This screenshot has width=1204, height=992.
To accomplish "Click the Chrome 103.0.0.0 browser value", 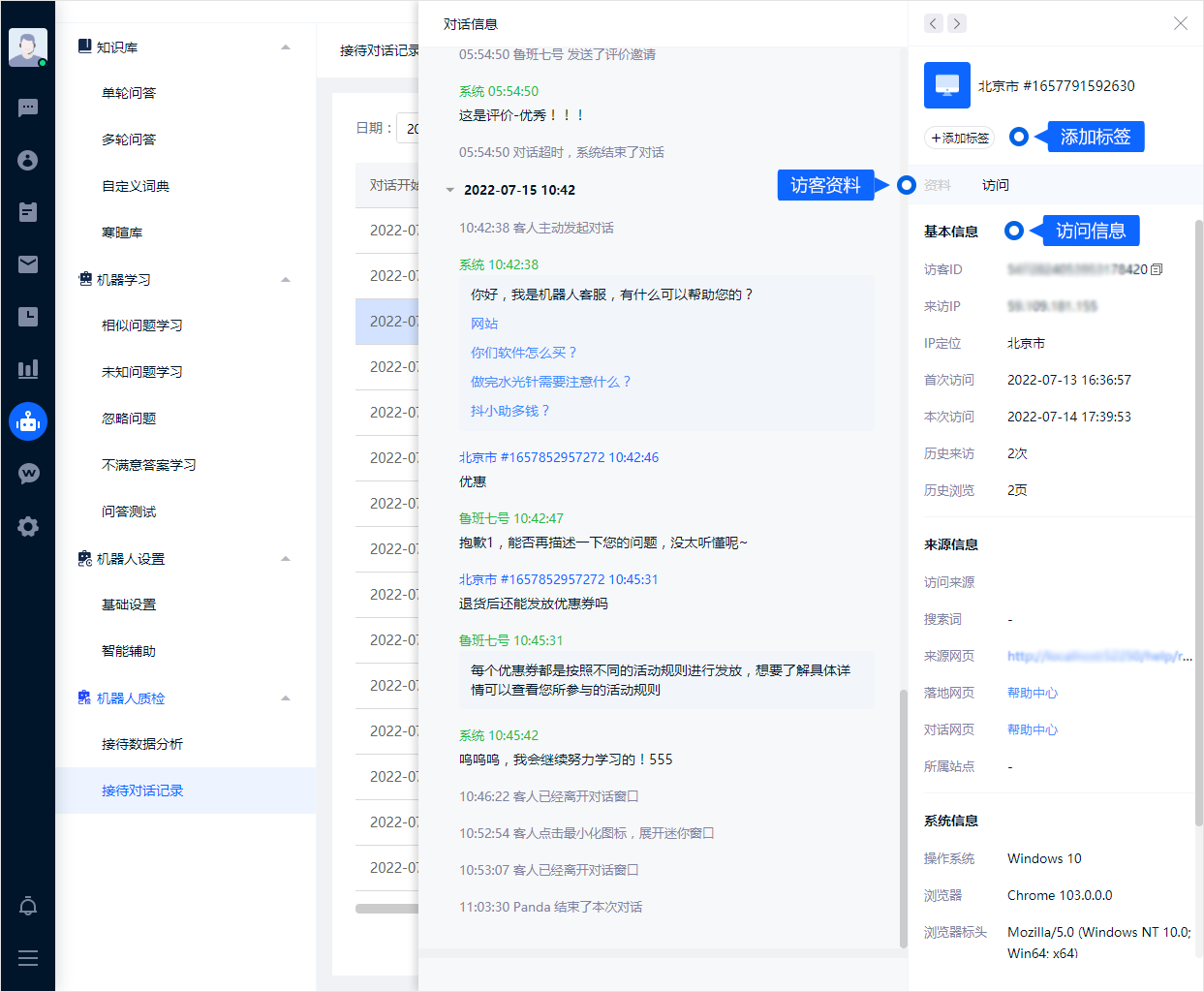I will (x=1060, y=895).
